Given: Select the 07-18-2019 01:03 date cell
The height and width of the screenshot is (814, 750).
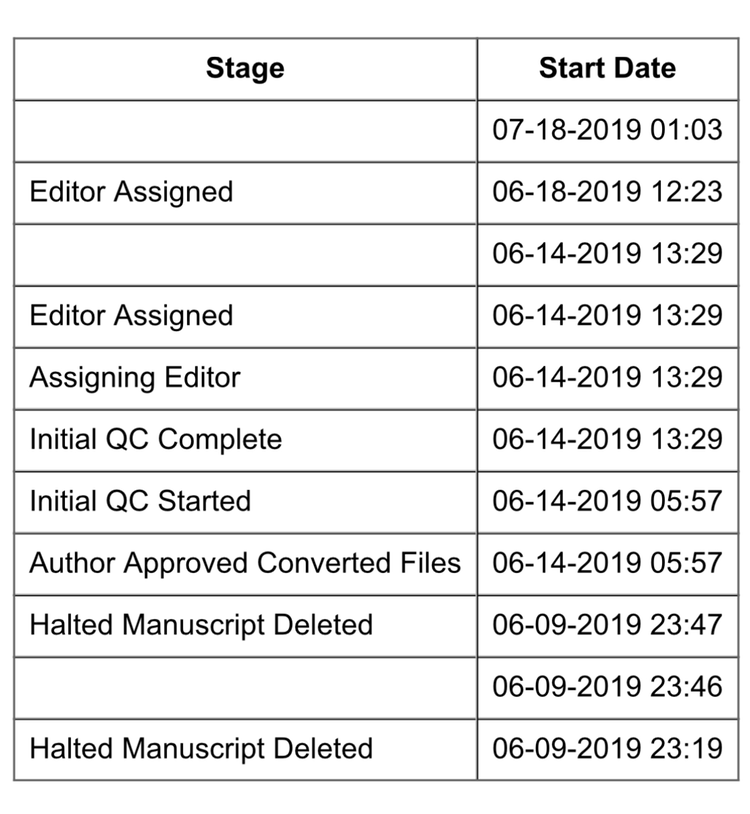Looking at the screenshot, I should coord(607,130).
